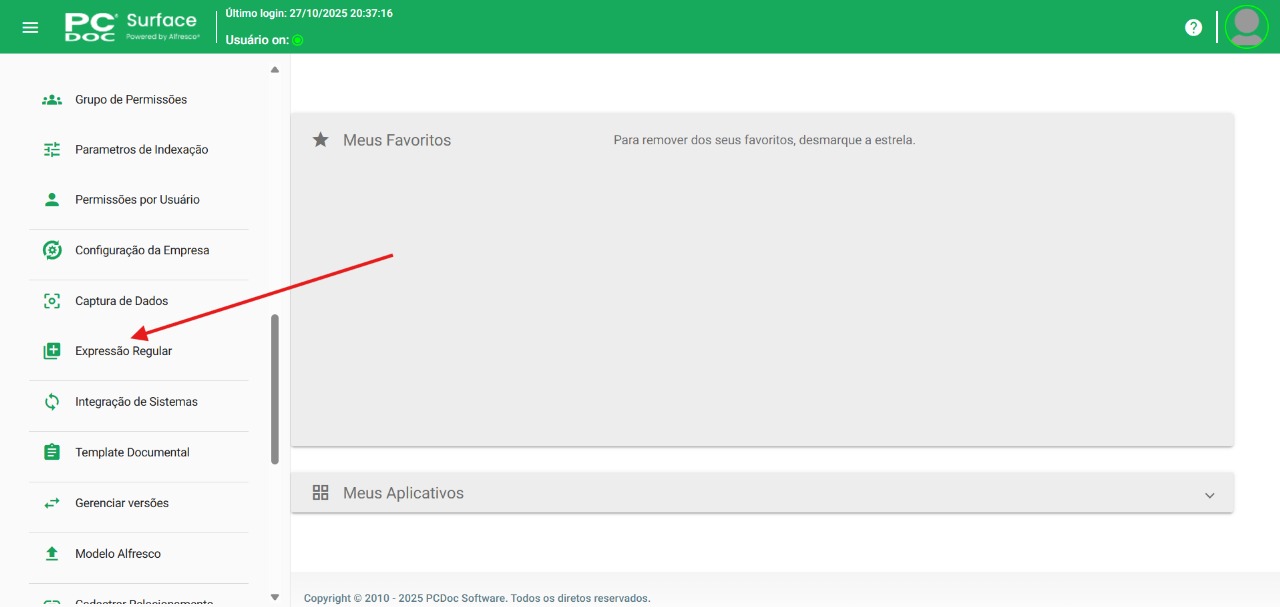Viewport: 1280px width, 607px height.
Task: Expand the Meus Aplicativos chevron
Action: tap(1209, 495)
